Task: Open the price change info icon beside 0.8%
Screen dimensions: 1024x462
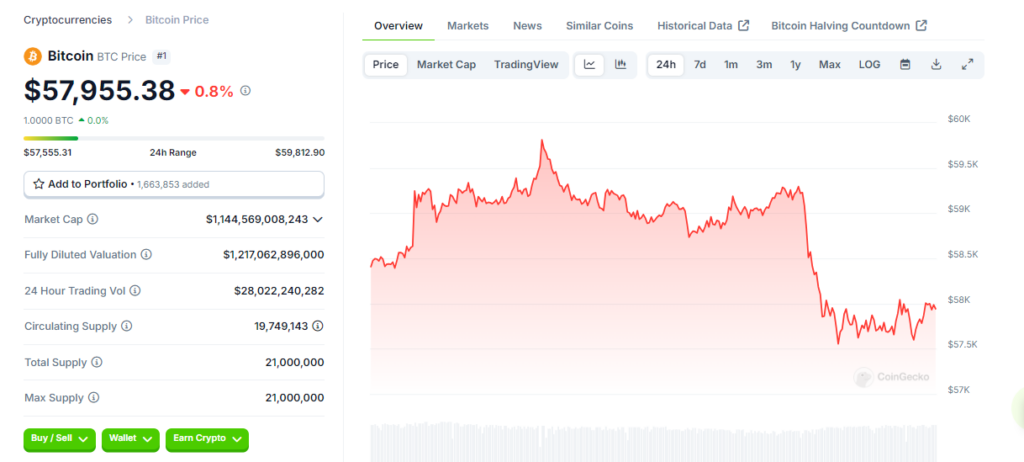Action: [246, 91]
